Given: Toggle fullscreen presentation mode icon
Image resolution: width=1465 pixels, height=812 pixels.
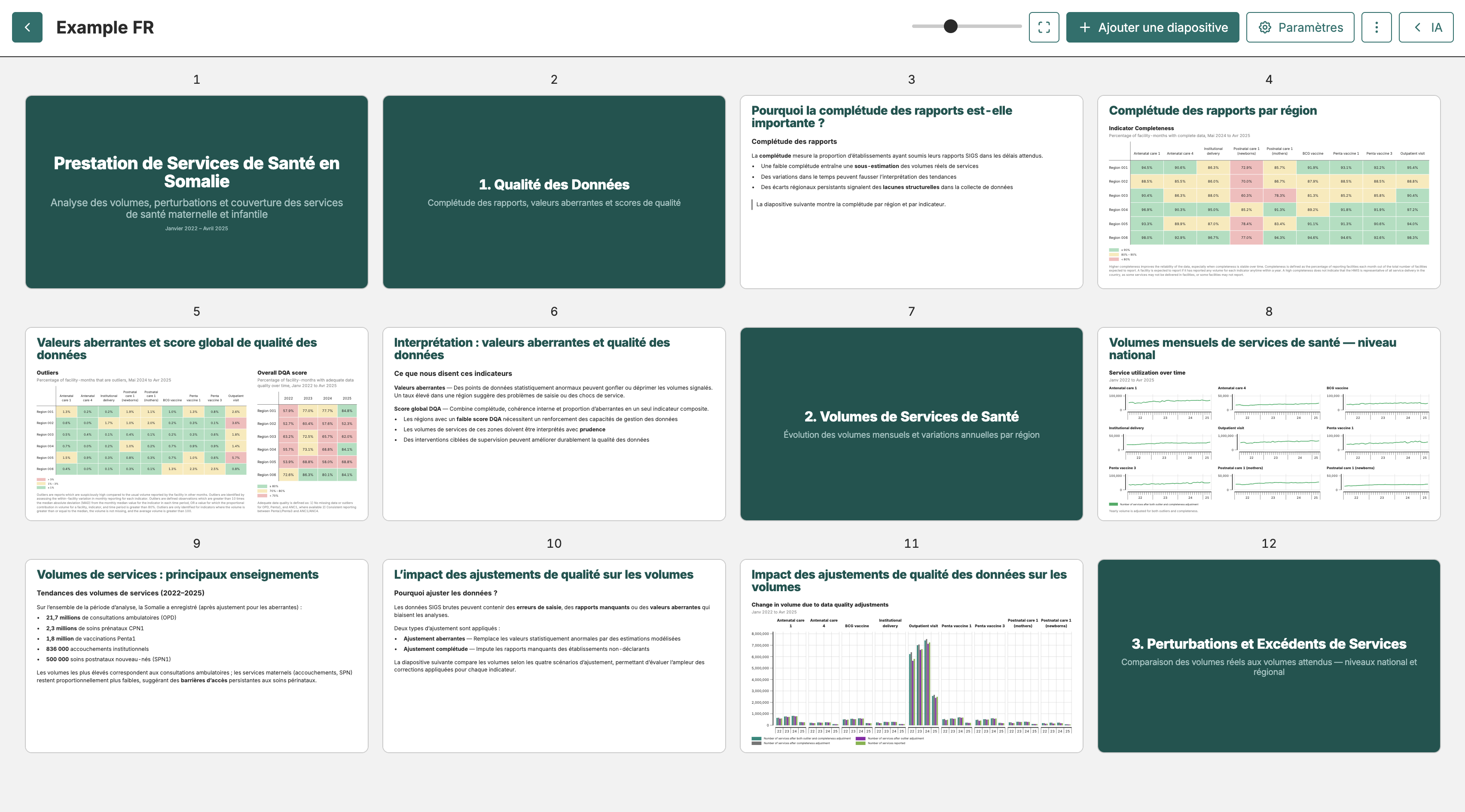Looking at the screenshot, I should [x=1044, y=27].
